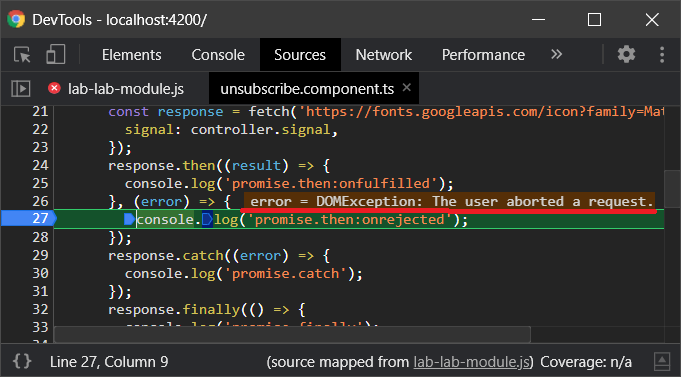Add a breakpoint on line number 32

40,309
